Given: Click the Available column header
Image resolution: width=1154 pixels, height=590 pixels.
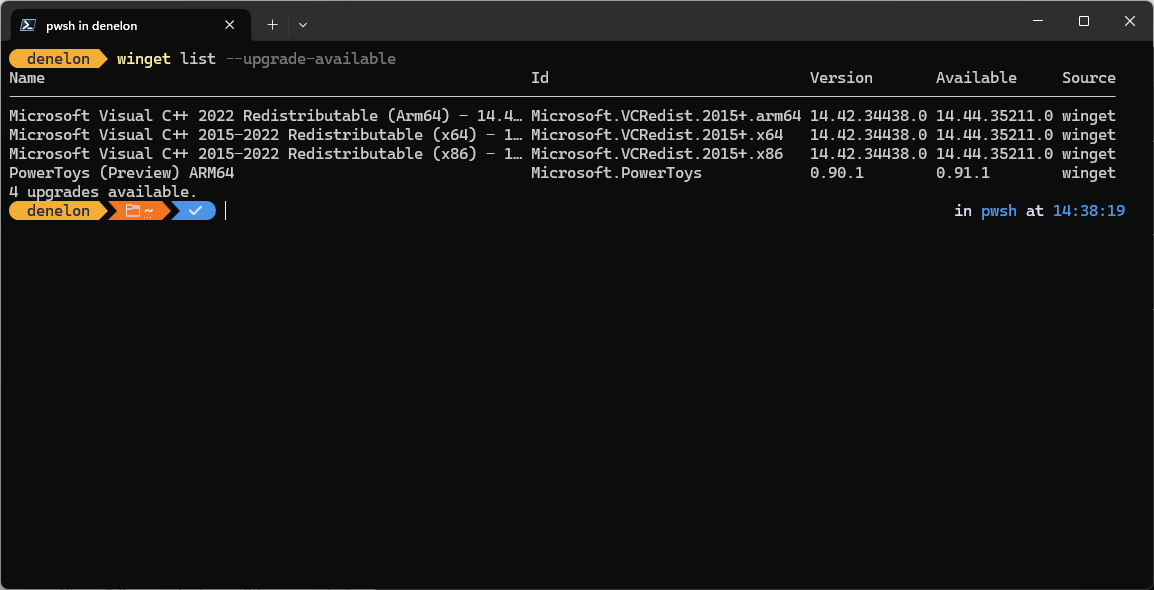Looking at the screenshot, I should tap(976, 78).
